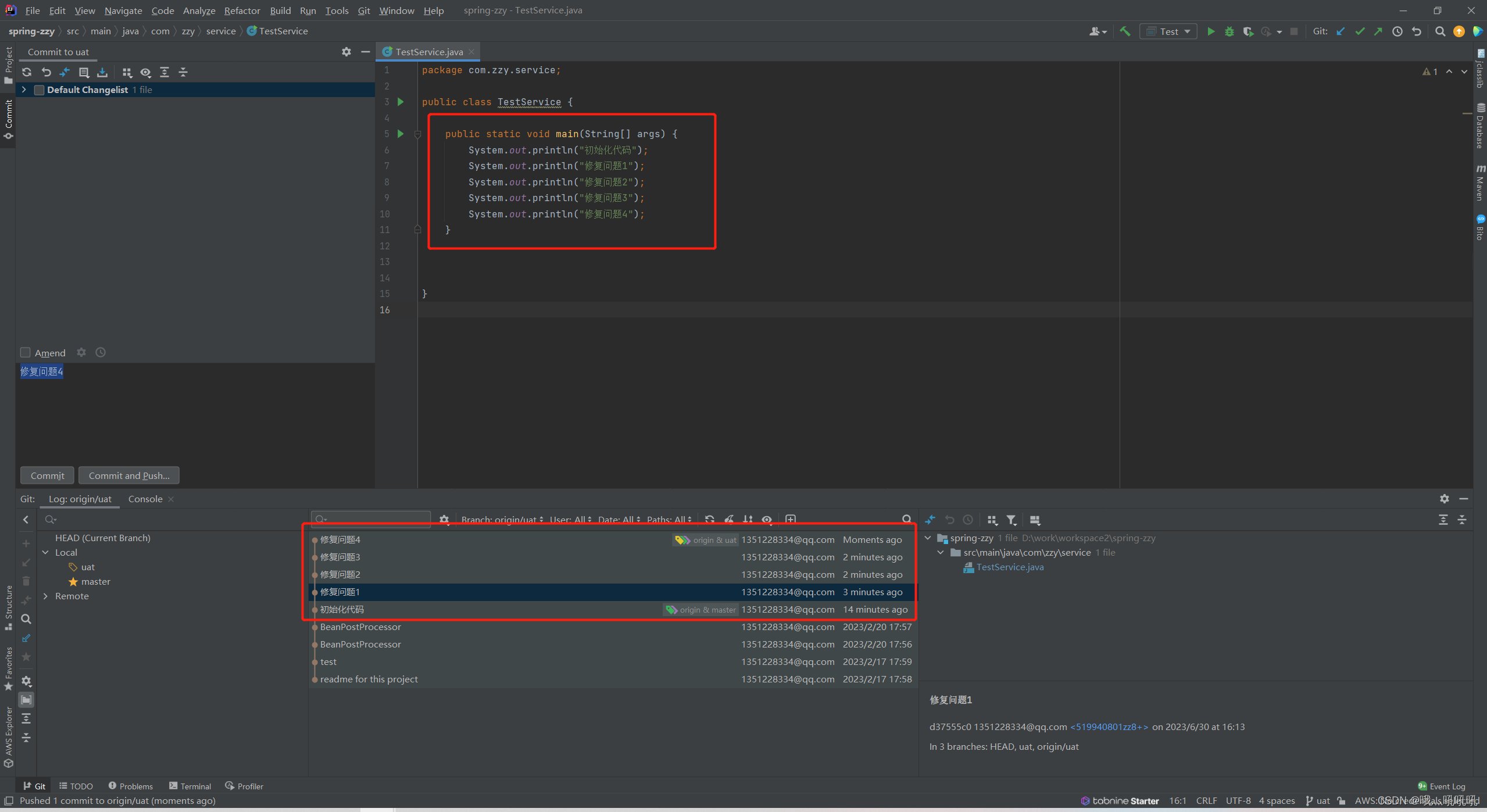Toggle the Database tool window stripe button
This screenshot has width=1487, height=812.
tap(1480, 126)
